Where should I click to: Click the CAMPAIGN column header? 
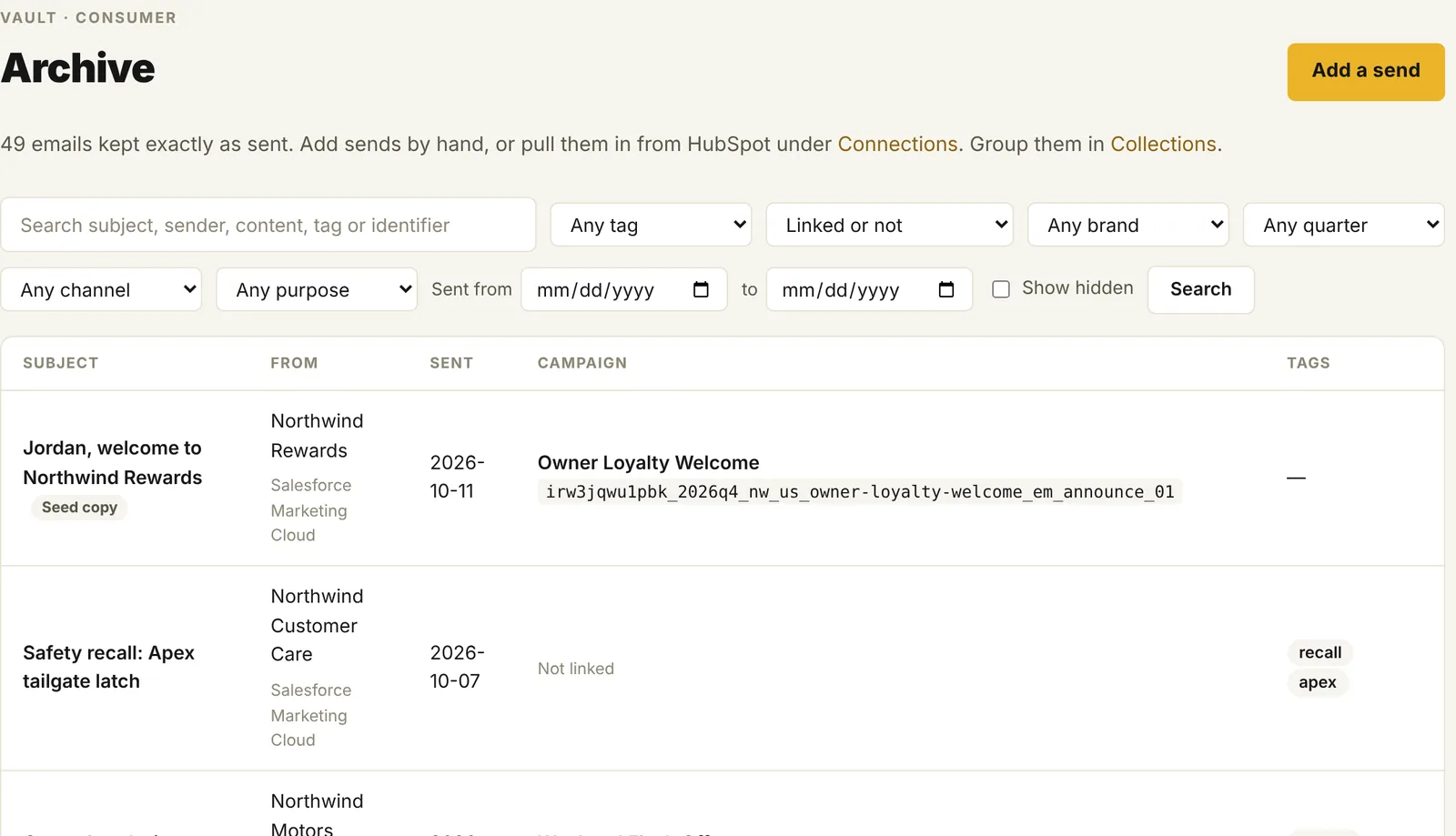point(582,363)
